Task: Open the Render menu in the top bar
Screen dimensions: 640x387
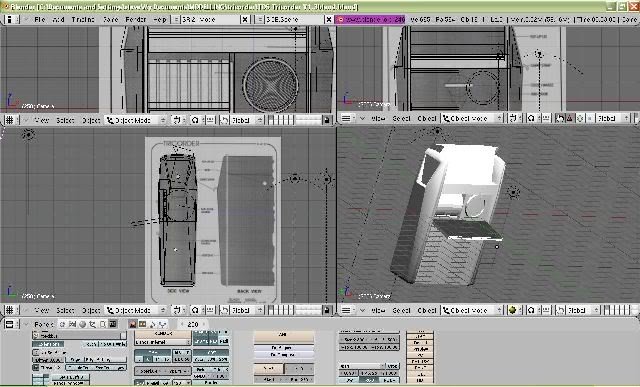Action: click(136, 19)
